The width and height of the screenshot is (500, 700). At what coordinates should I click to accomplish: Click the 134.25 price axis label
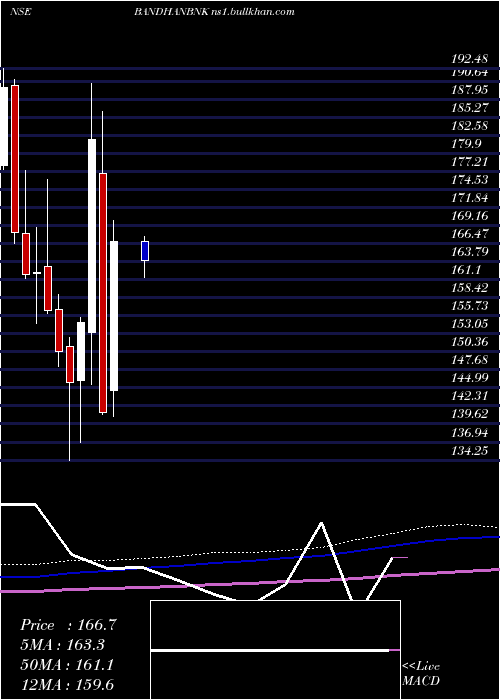(469, 450)
